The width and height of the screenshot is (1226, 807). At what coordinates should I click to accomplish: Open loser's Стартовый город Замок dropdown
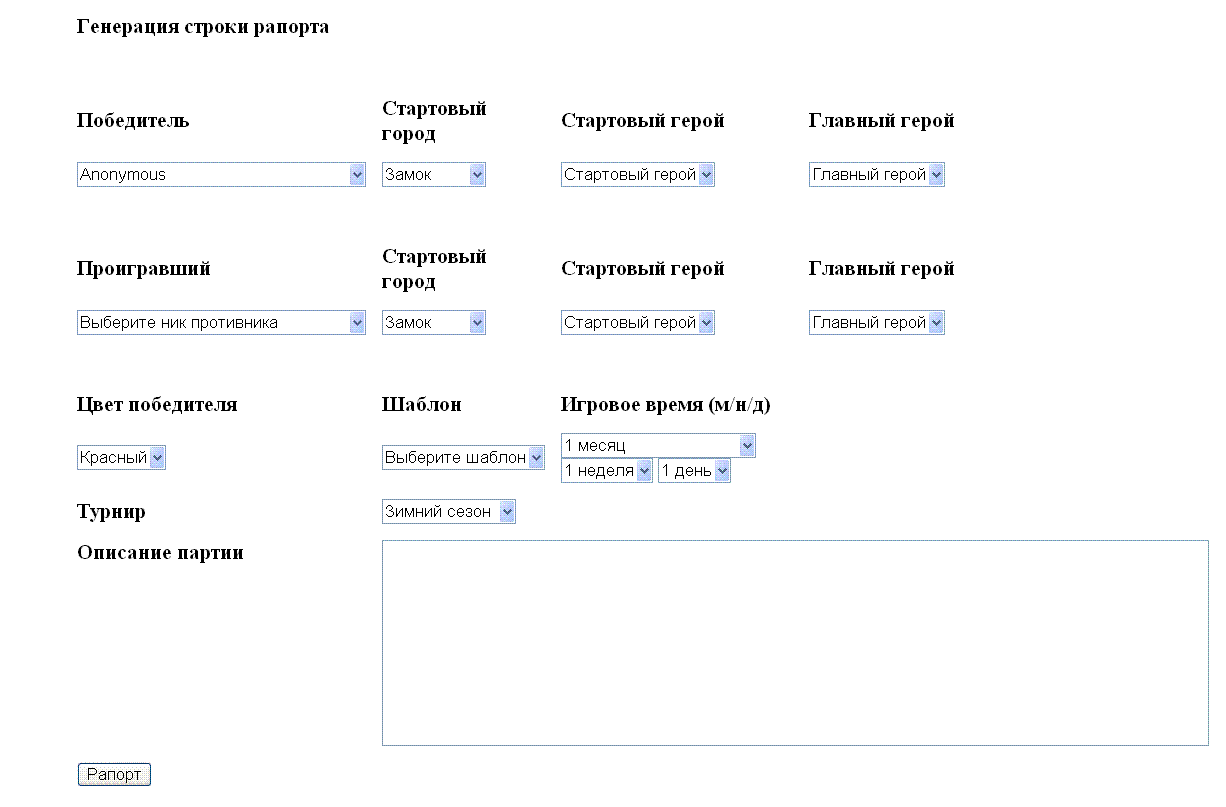click(x=433, y=323)
